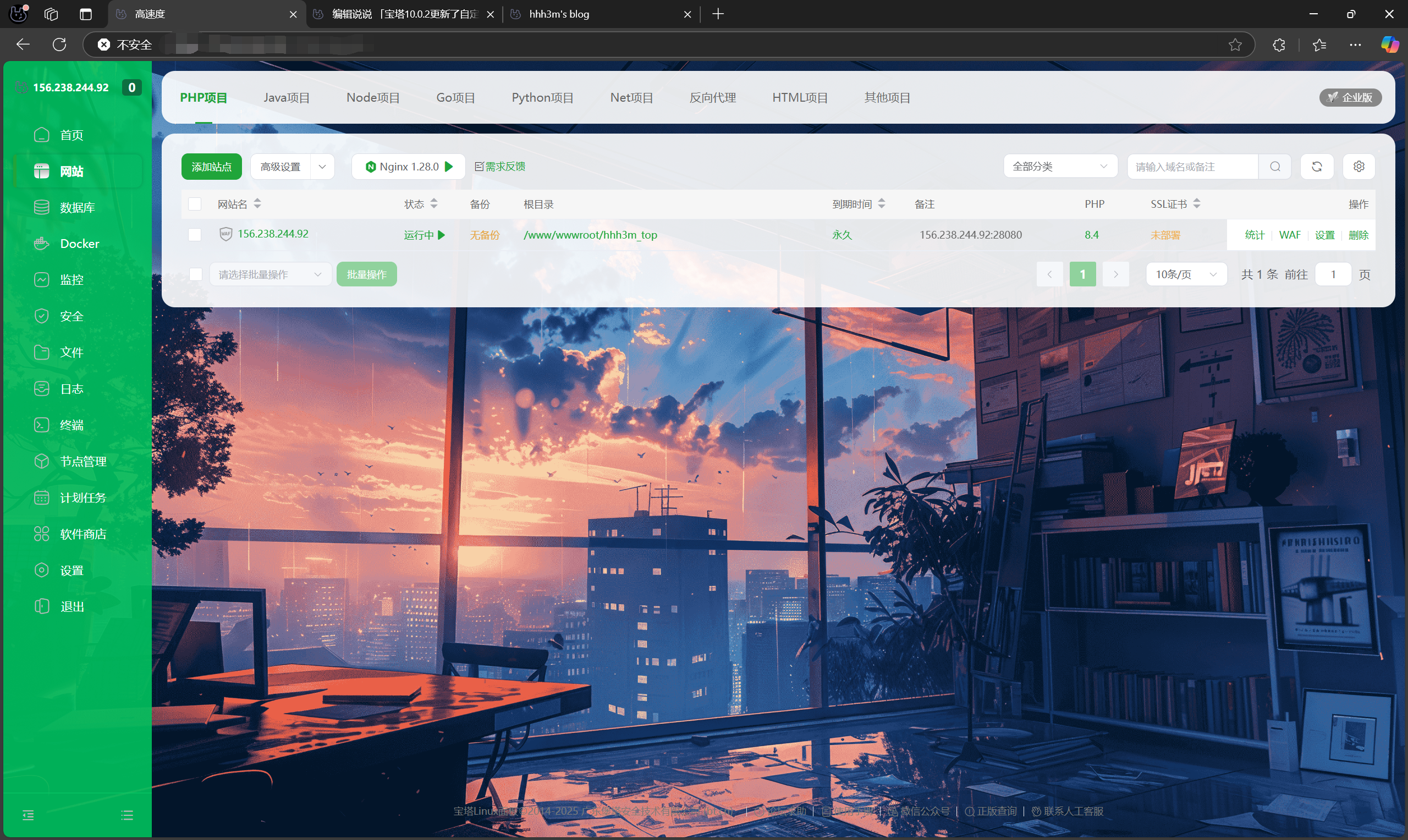Screen dimensions: 1408x840
Task: Check the 156.238.244.92 site row checkbox
Action: pyautogui.click(x=195, y=234)
